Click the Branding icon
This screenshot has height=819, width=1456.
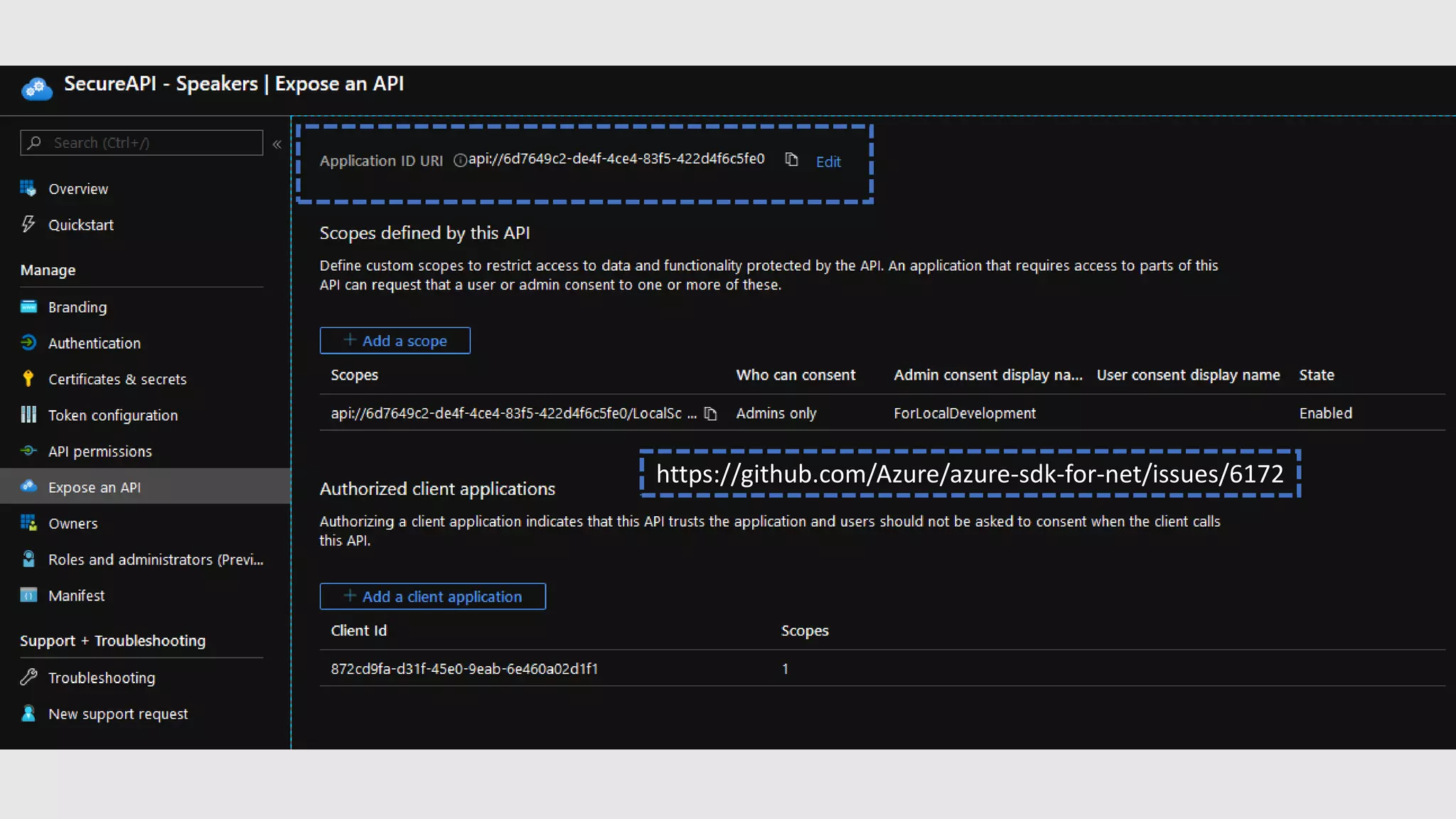click(x=28, y=306)
